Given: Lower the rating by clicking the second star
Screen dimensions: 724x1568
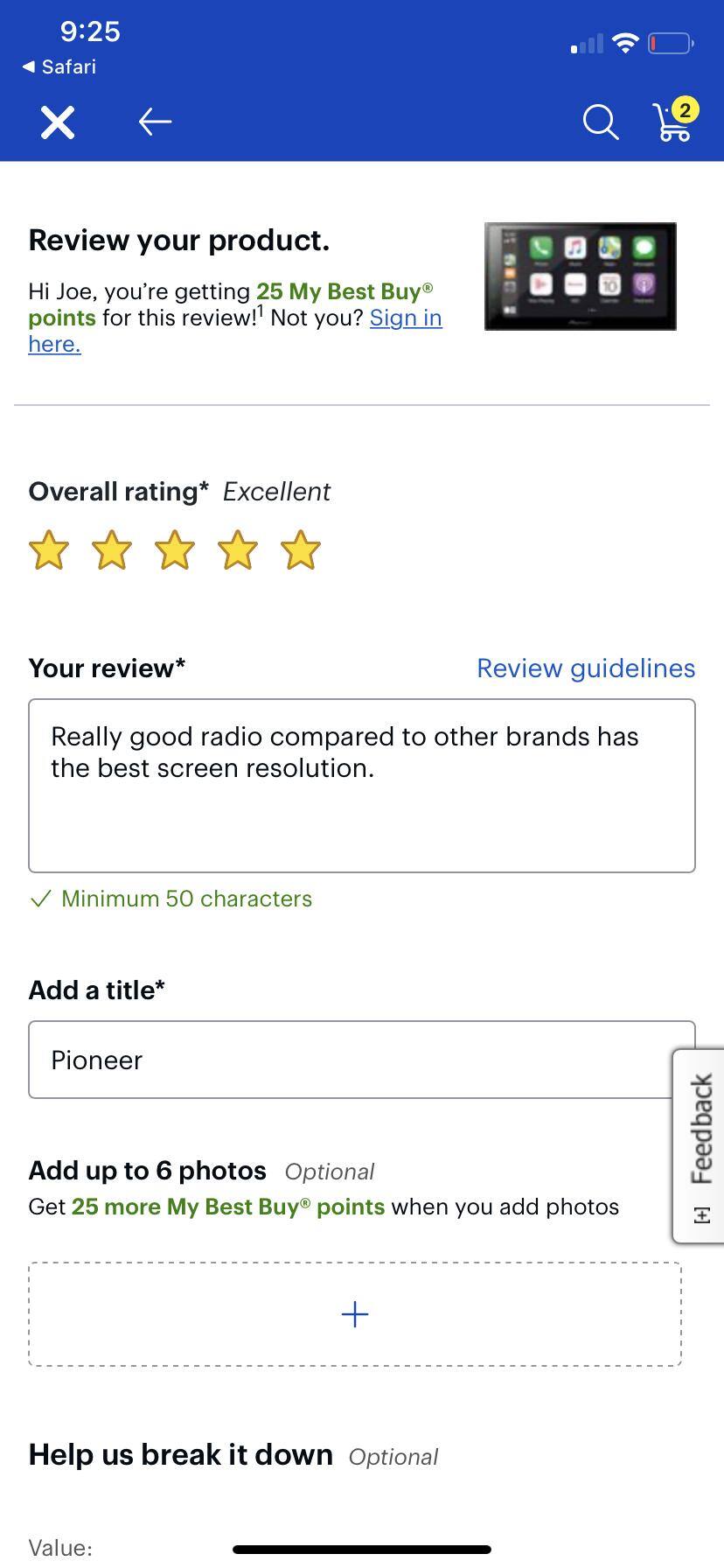Looking at the screenshot, I should [111, 550].
